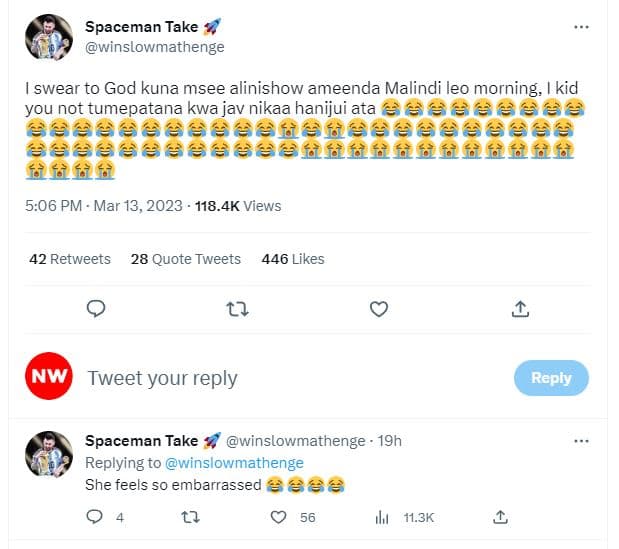Open the tweet timestamp 5:06 PM Mar 13, 2023
This screenshot has height=549, width=619.
coord(104,206)
